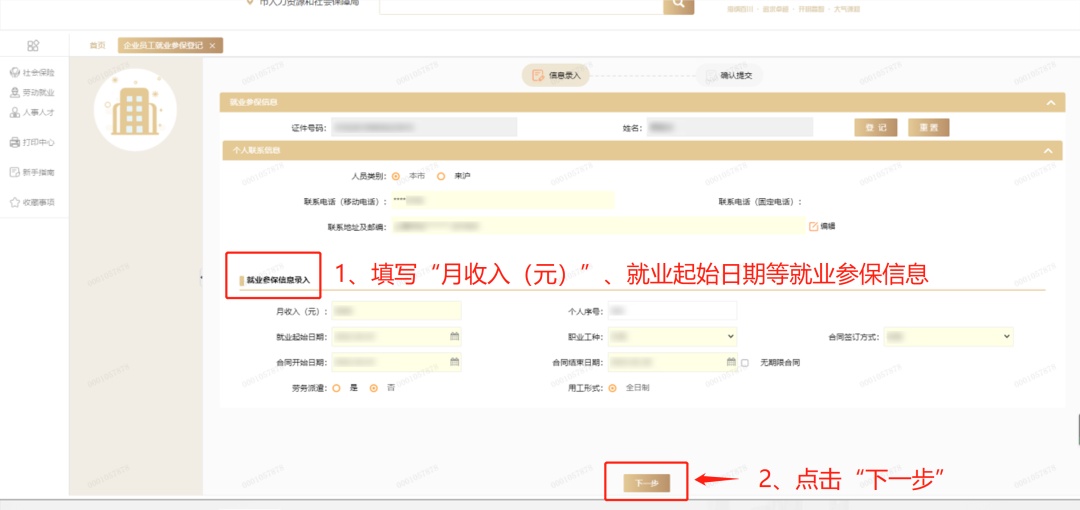Open 社会保险 in the sidebar

[32, 73]
